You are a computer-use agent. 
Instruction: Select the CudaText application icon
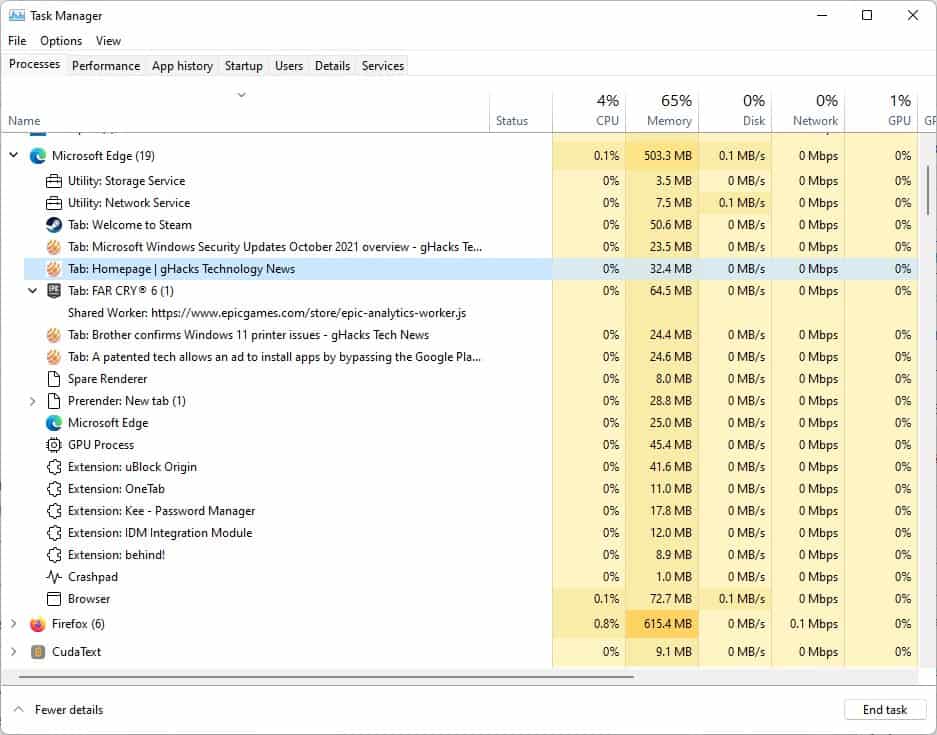point(37,651)
